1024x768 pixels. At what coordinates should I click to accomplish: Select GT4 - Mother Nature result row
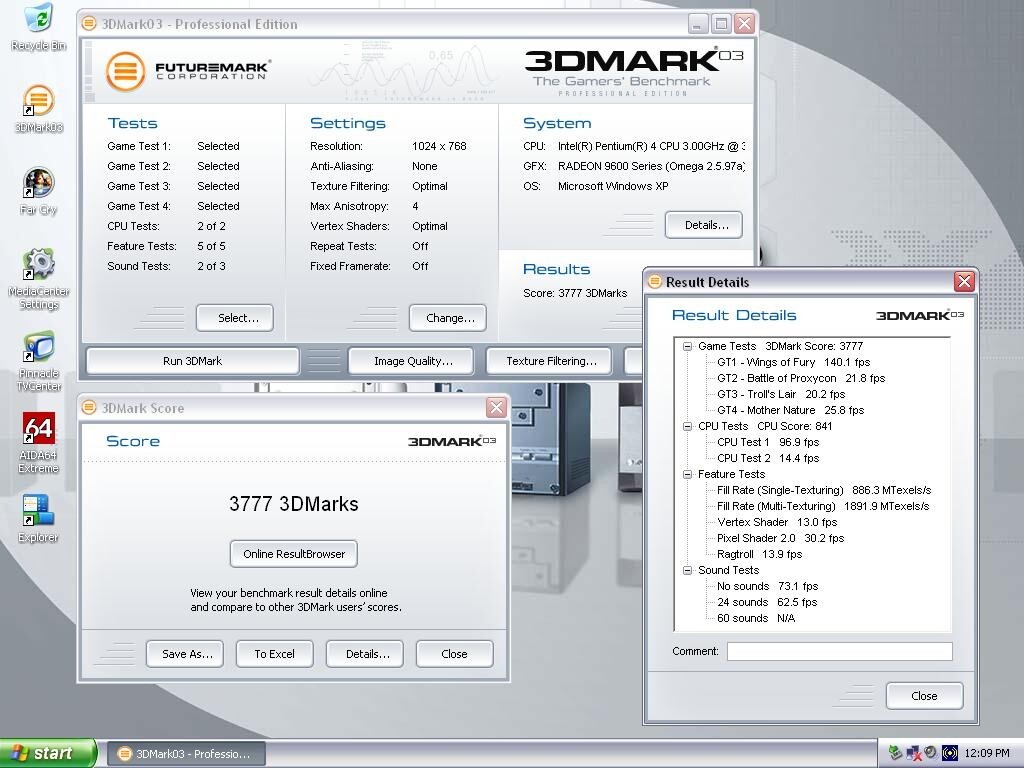pos(790,410)
